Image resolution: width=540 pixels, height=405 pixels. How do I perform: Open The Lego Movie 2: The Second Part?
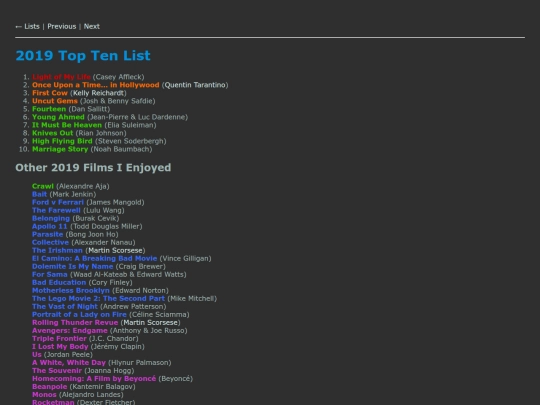click(x=98, y=299)
